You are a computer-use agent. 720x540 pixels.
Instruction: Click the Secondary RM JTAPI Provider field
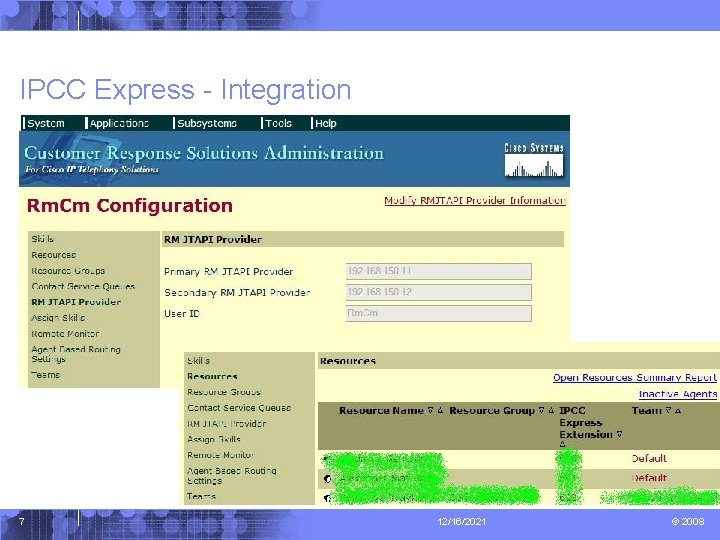[439, 292]
